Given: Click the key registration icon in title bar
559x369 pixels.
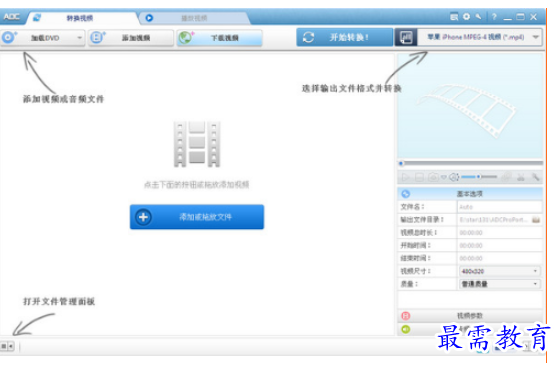Looking at the screenshot, I should pos(478,16).
